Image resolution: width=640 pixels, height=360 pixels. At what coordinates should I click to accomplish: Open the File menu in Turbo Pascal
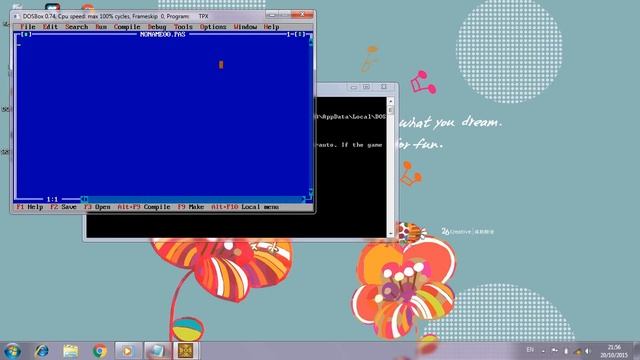tap(28, 27)
